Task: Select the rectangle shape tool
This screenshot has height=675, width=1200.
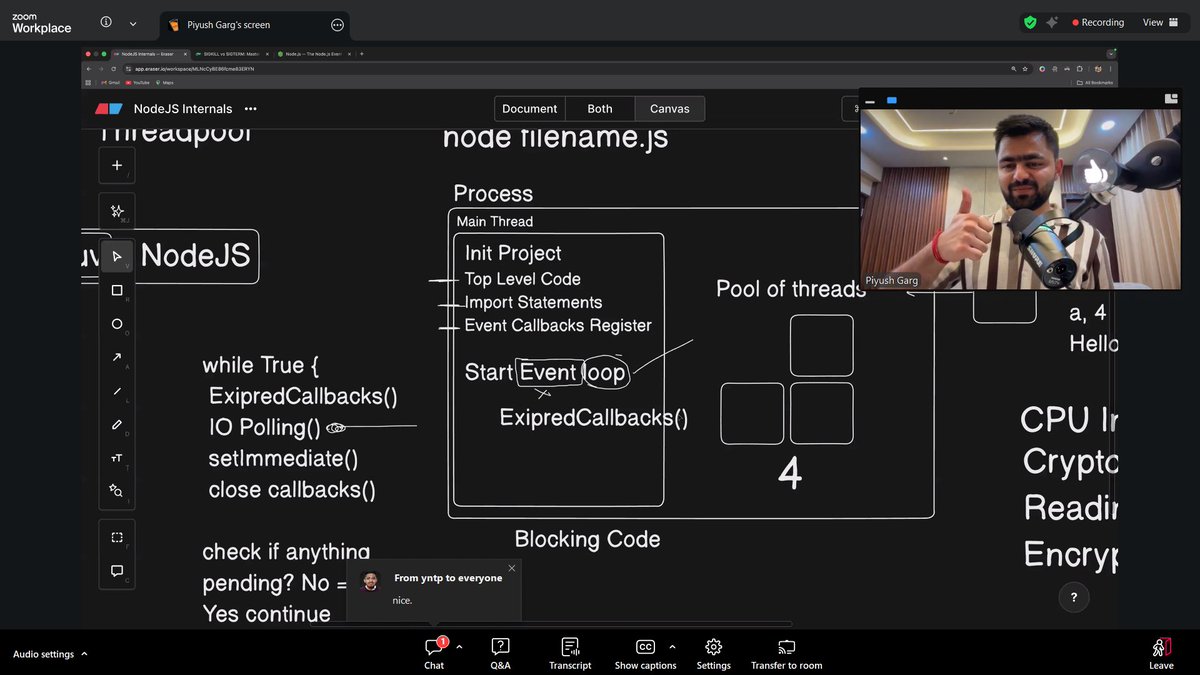Action: [x=117, y=291]
